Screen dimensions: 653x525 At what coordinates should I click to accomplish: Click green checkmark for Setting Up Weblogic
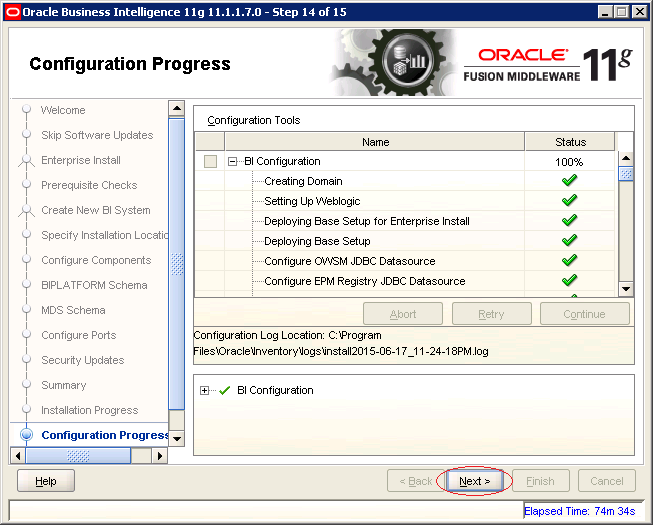[569, 200]
